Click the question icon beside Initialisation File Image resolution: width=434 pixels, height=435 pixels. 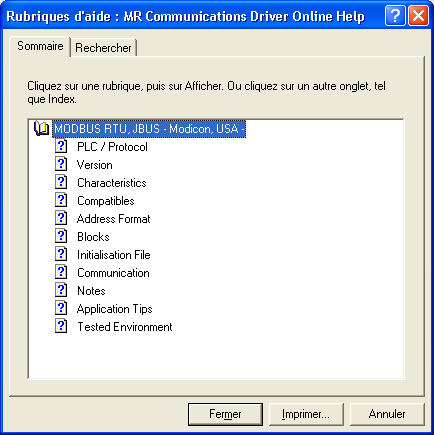(x=61, y=254)
